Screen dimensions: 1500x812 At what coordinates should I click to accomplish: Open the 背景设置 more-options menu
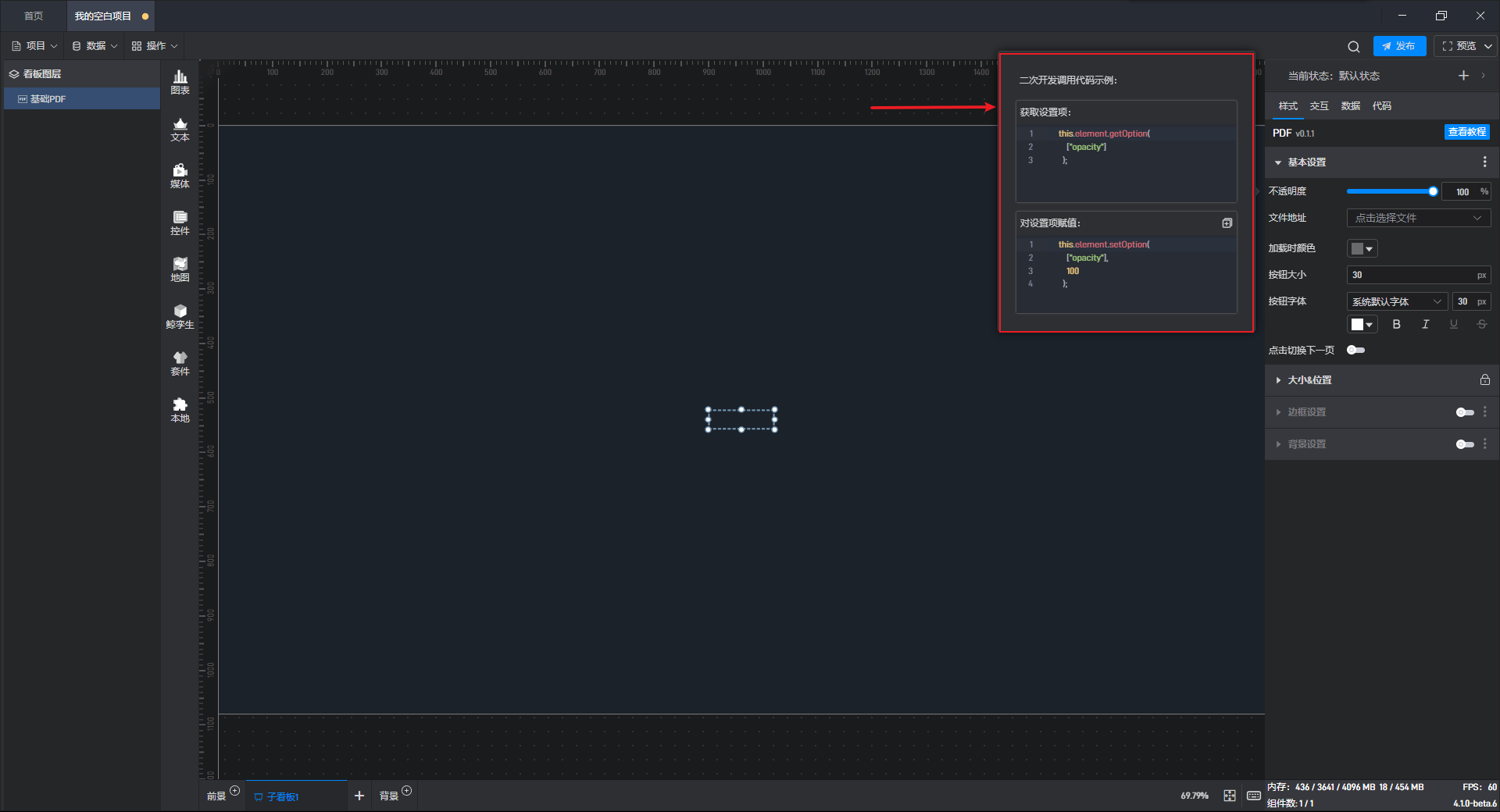1484,443
